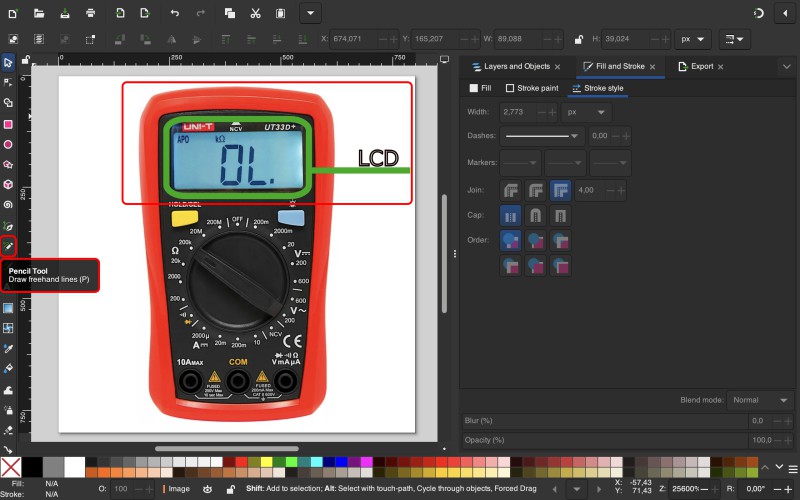Set stroke join to the first Join option

click(511, 190)
